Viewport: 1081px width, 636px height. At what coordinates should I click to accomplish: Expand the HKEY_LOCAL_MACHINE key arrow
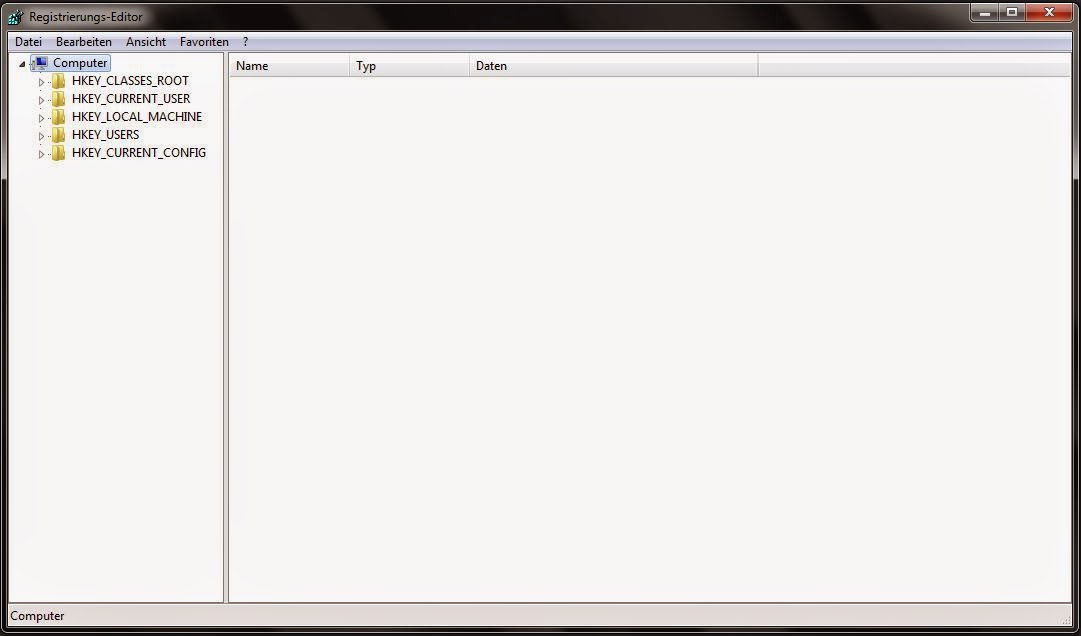(41, 118)
